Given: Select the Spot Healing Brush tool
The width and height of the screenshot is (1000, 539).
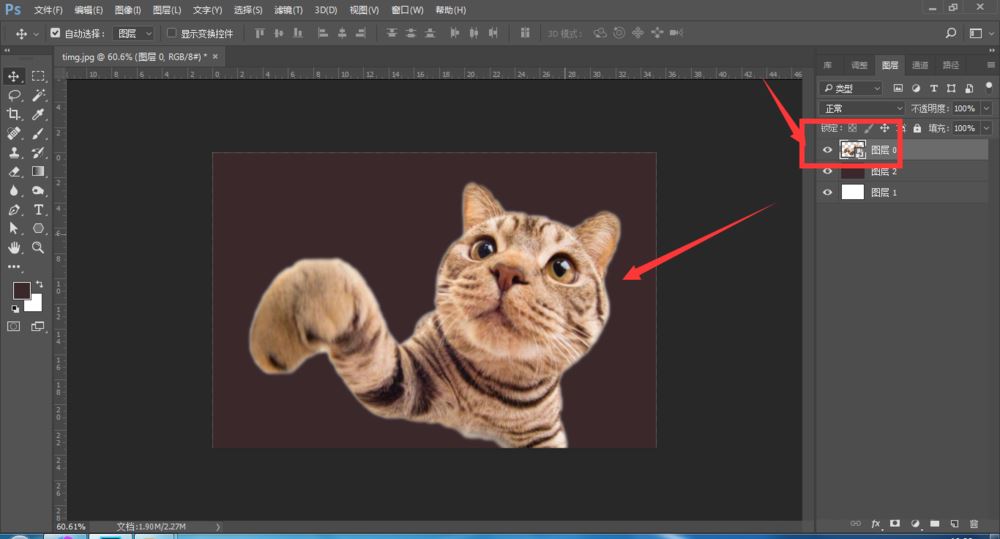Looking at the screenshot, I should (13, 133).
